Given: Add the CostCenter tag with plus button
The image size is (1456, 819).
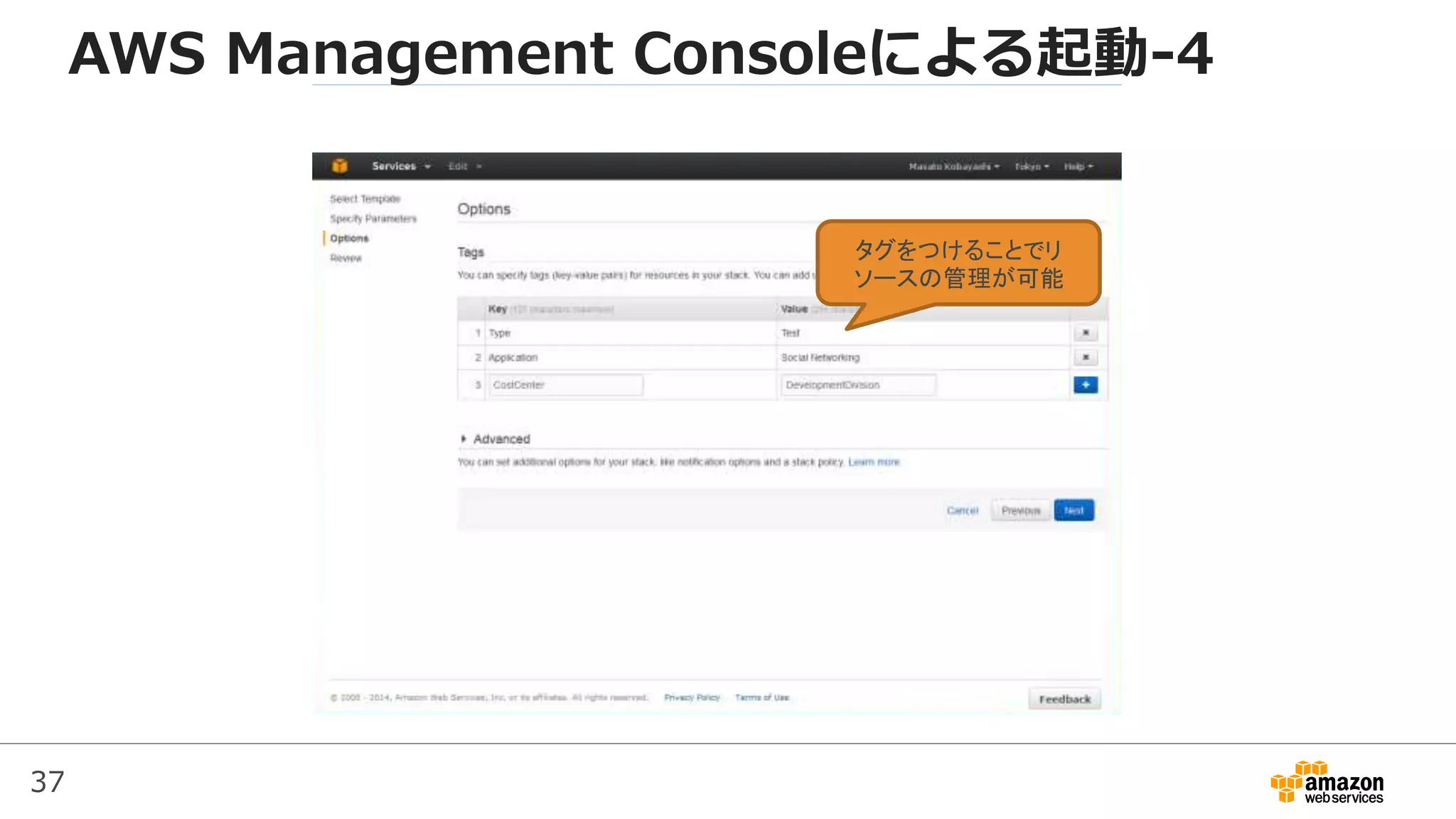Looking at the screenshot, I should coord(1086,385).
